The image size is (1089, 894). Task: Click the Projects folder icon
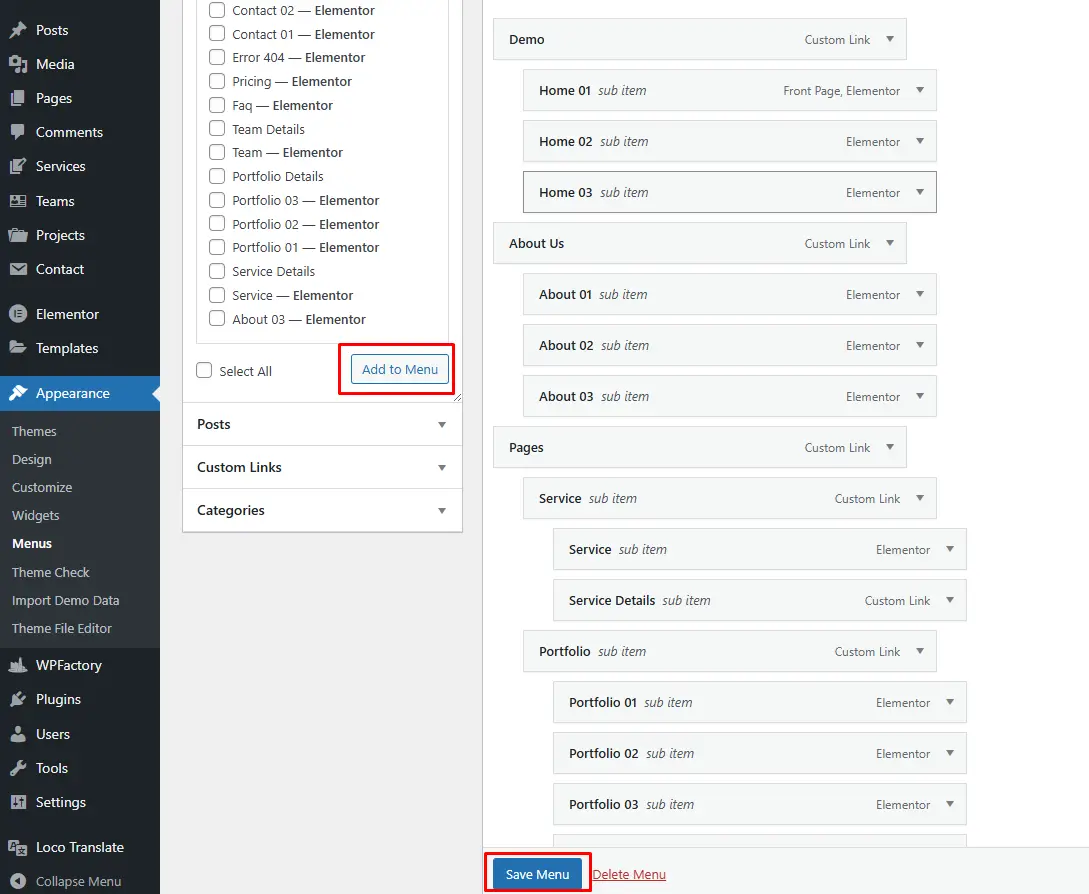pyautogui.click(x=18, y=235)
